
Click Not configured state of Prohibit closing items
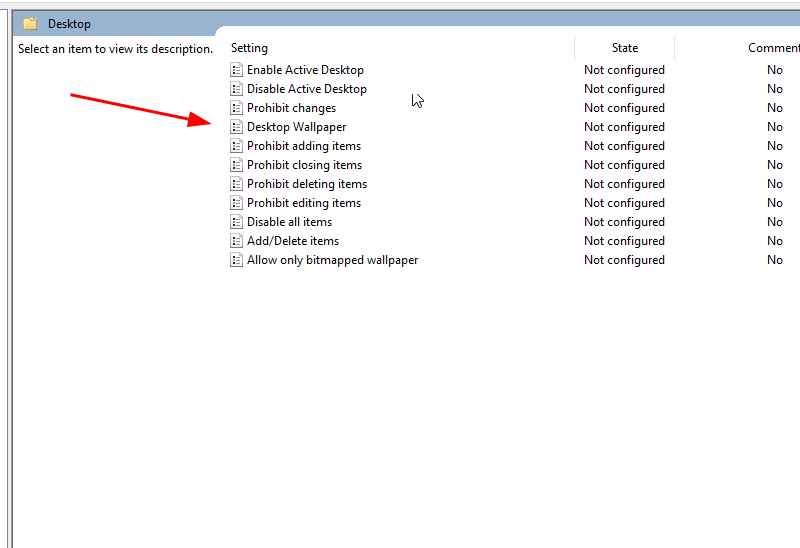point(624,165)
